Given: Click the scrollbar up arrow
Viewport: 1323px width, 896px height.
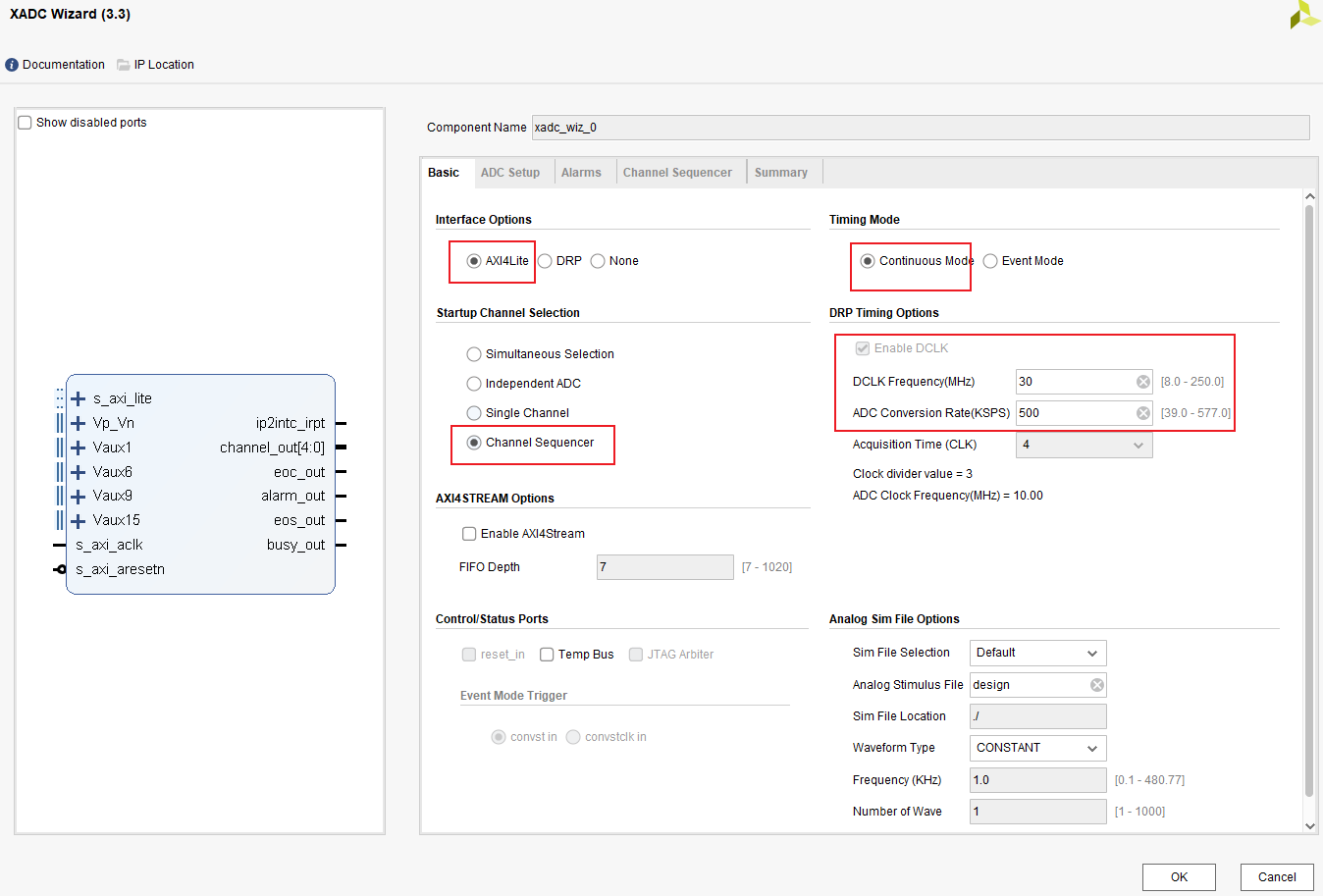Looking at the screenshot, I should click(1309, 196).
